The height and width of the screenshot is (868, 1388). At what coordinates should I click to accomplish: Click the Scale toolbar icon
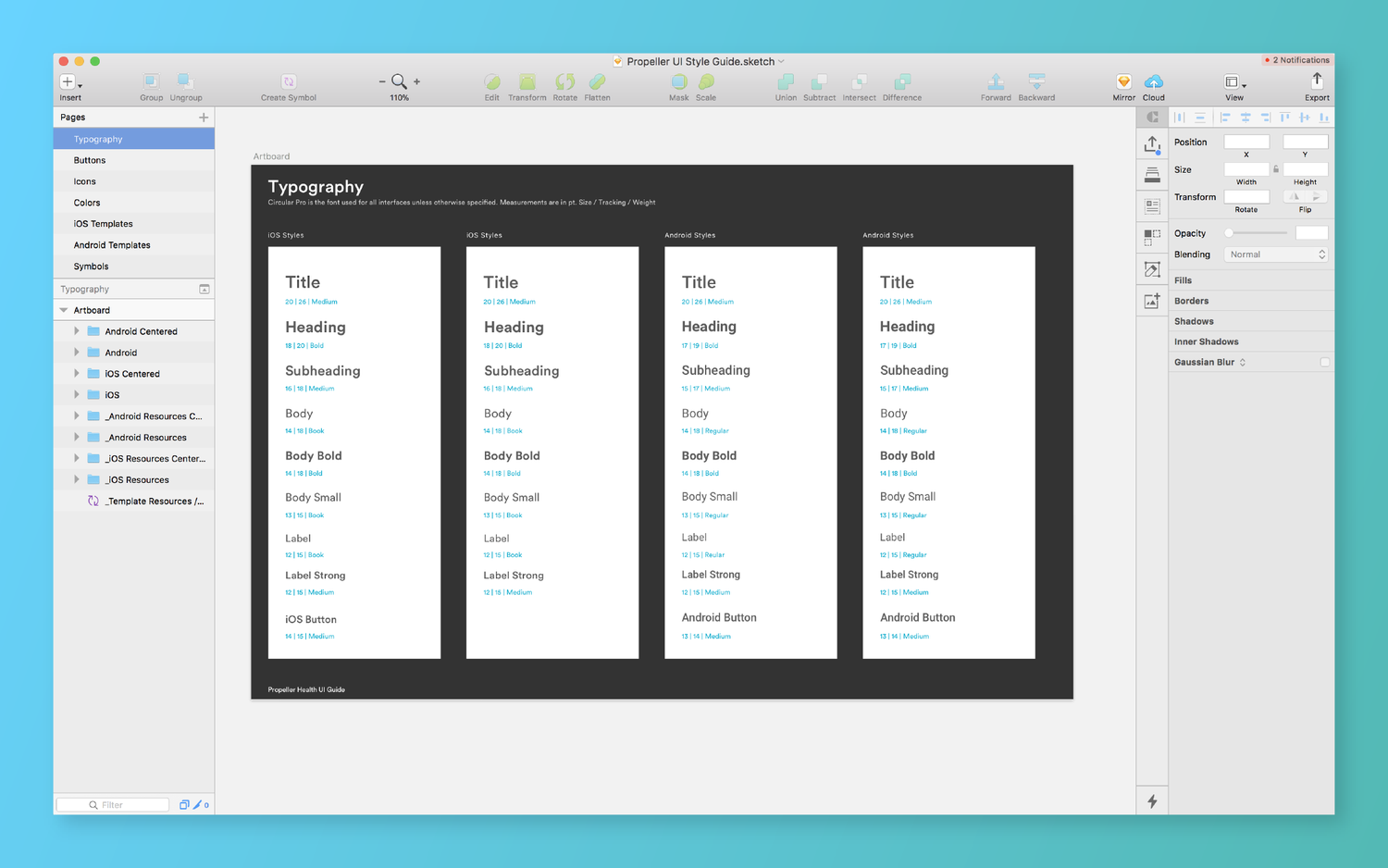(706, 81)
